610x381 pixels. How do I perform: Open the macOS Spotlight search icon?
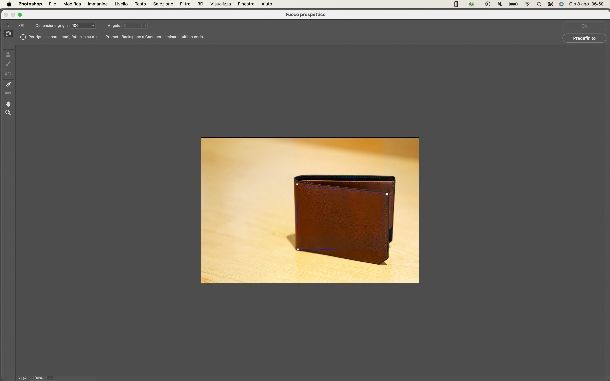point(539,4)
